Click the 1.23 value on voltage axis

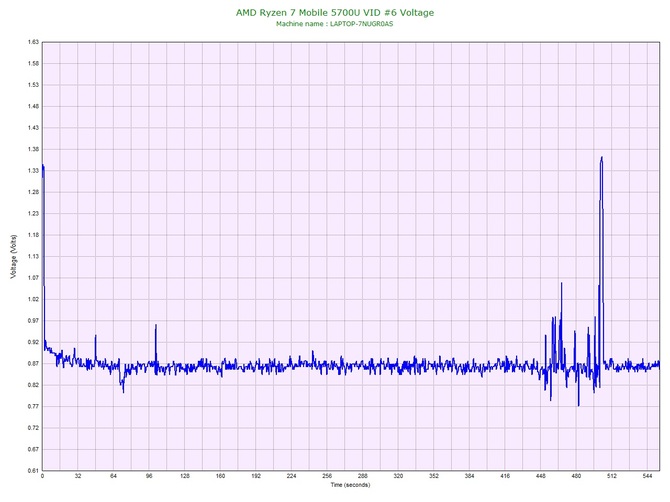tap(33, 213)
